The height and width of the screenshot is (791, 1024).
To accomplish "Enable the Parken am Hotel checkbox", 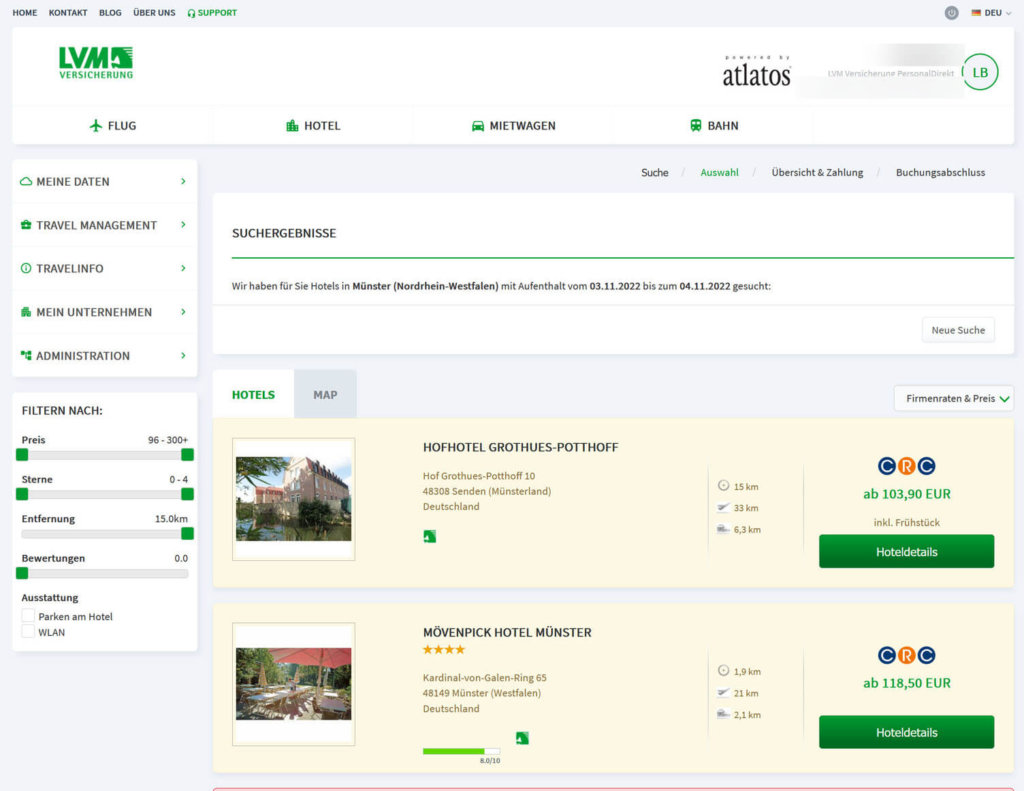I will point(28,617).
